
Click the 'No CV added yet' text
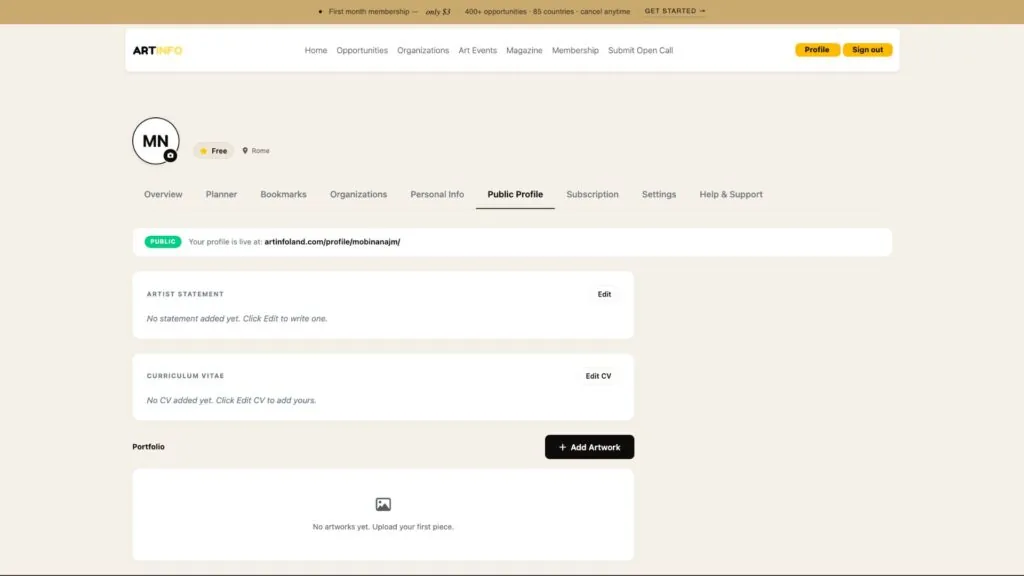(231, 400)
